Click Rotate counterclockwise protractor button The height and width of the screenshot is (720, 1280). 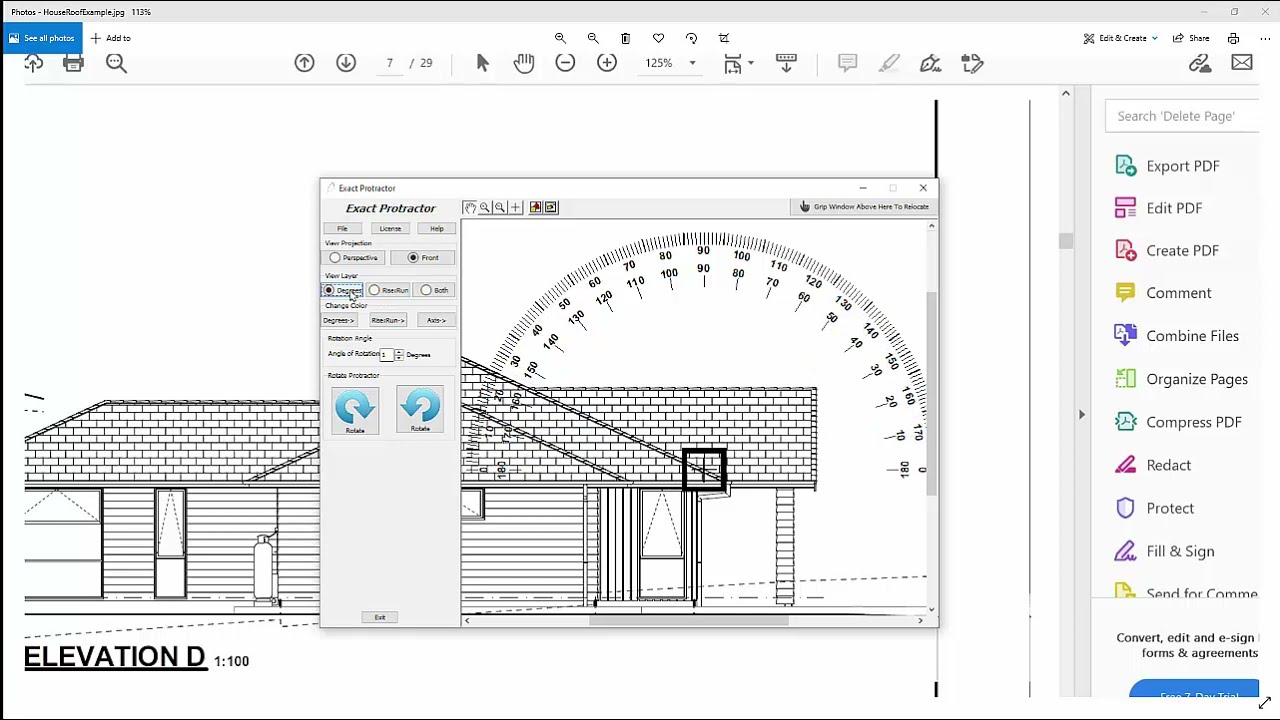click(x=420, y=410)
